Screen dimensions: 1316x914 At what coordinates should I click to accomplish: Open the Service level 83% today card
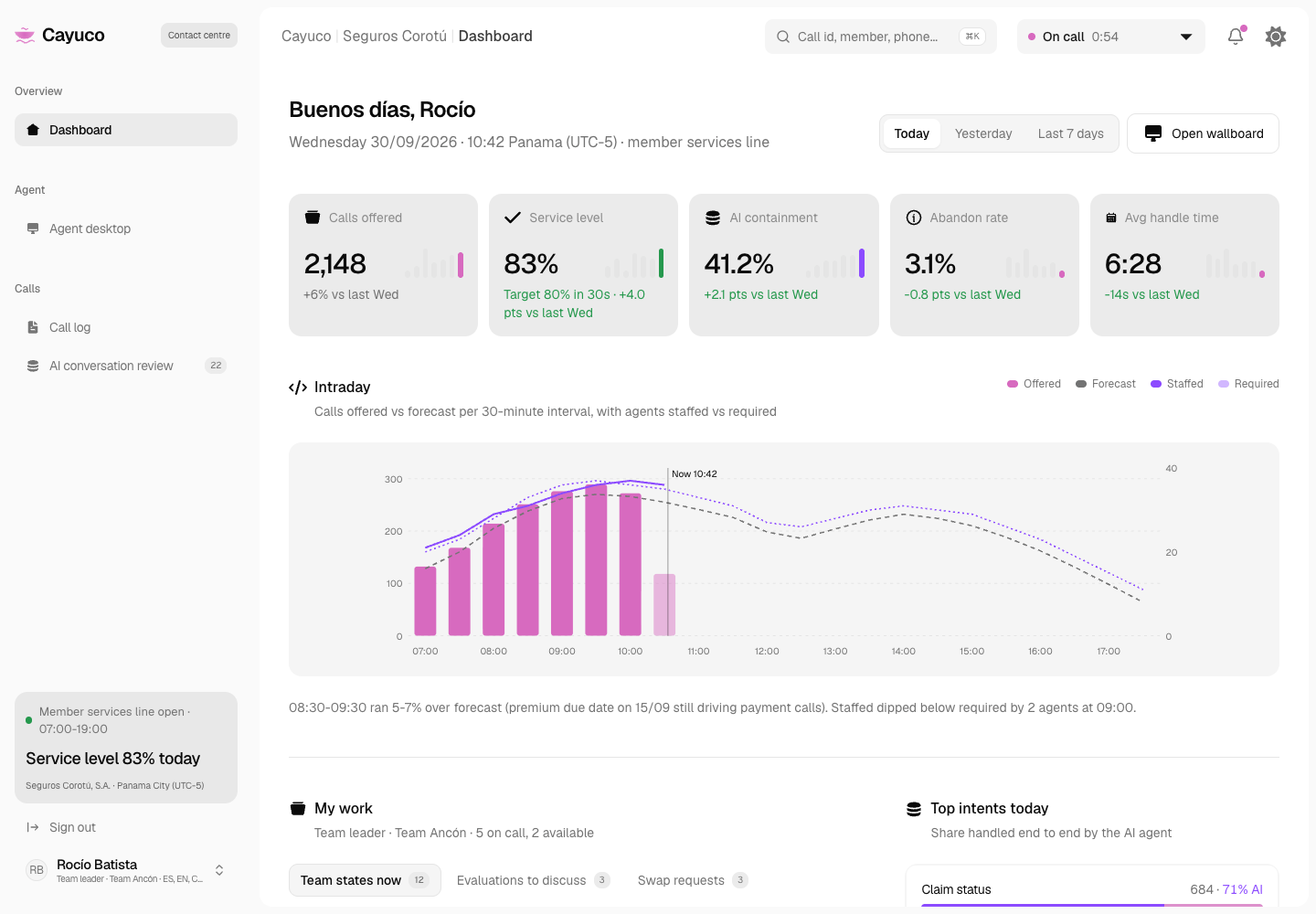126,748
